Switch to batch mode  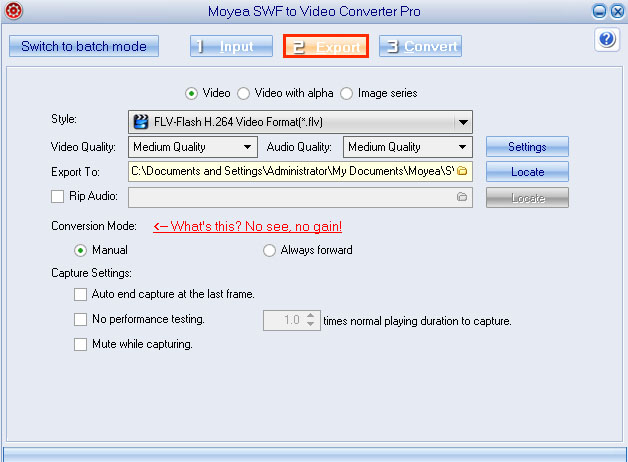[84, 46]
